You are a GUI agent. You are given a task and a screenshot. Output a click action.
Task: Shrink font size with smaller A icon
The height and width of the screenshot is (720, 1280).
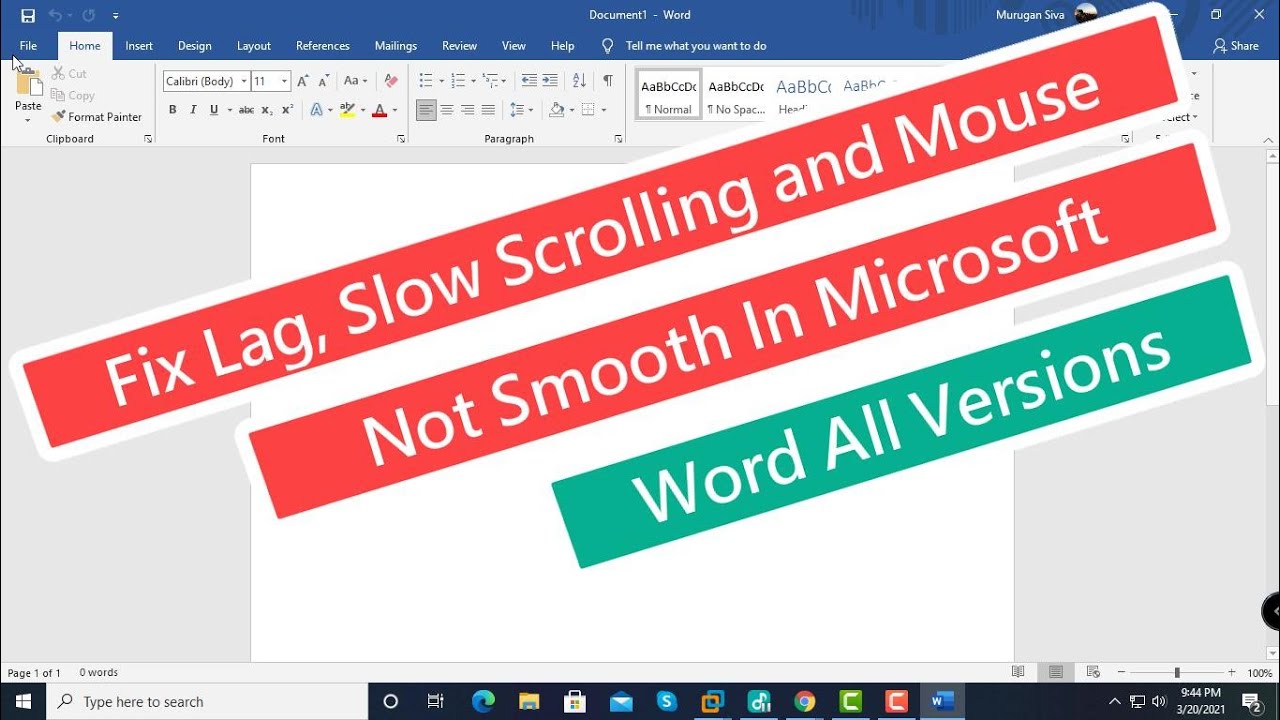tap(324, 81)
